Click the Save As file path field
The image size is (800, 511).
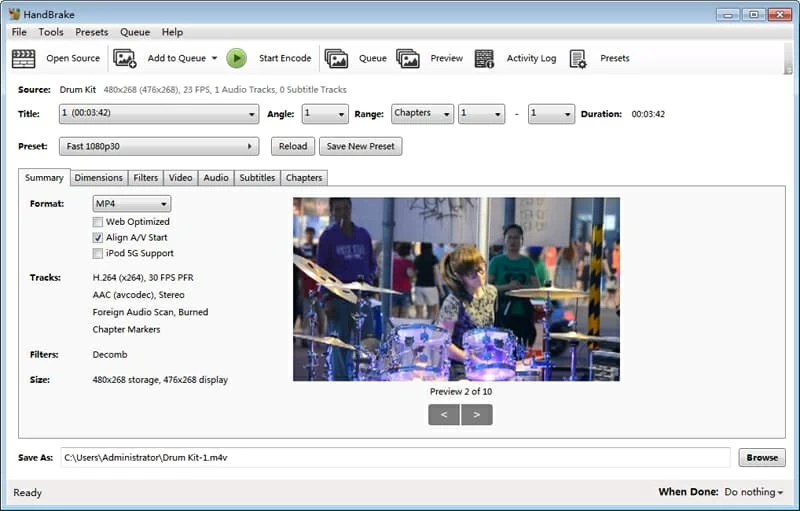[x=395, y=458]
